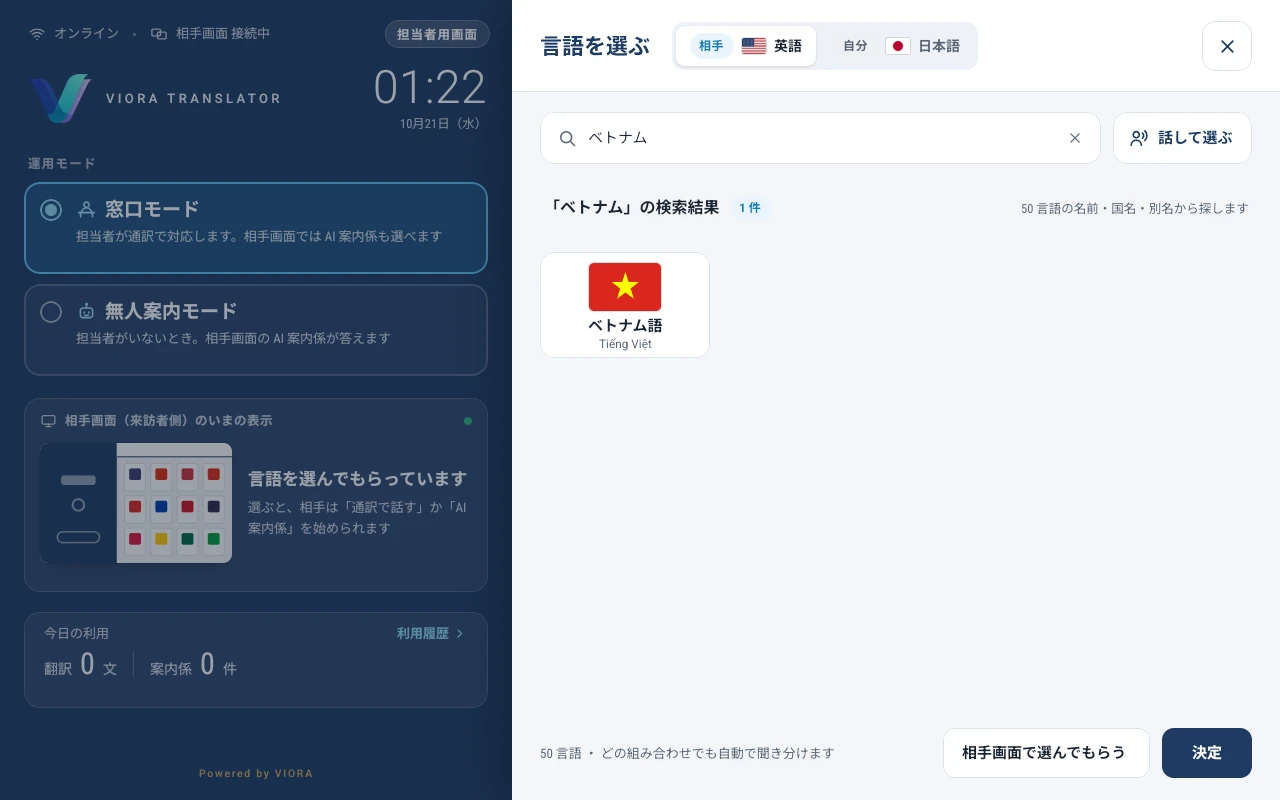Select the ベトナム語 language card
This screenshot has height=800, width=1280.
tap(625, 305)
